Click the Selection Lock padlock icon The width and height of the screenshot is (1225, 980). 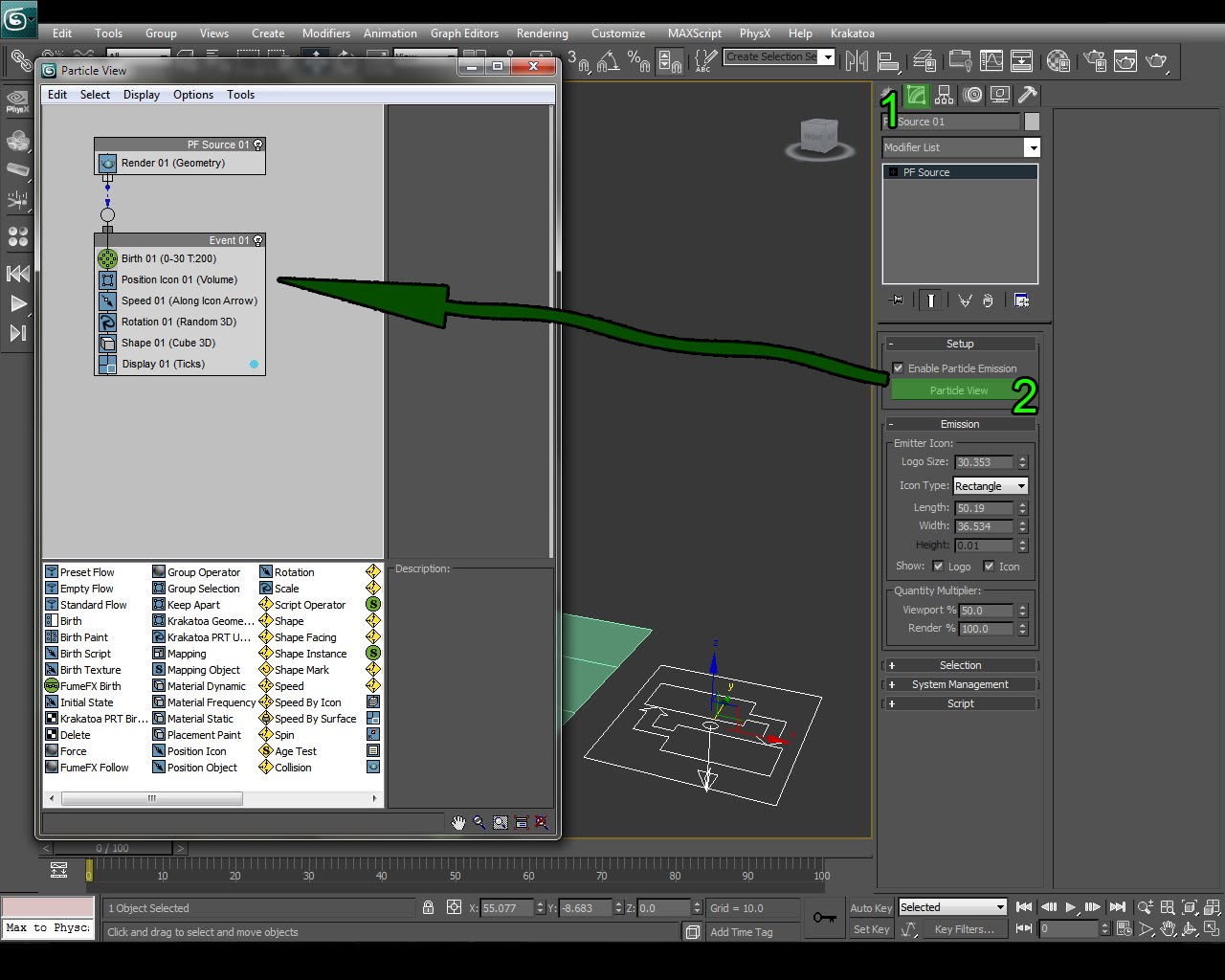tap(428, 907)
